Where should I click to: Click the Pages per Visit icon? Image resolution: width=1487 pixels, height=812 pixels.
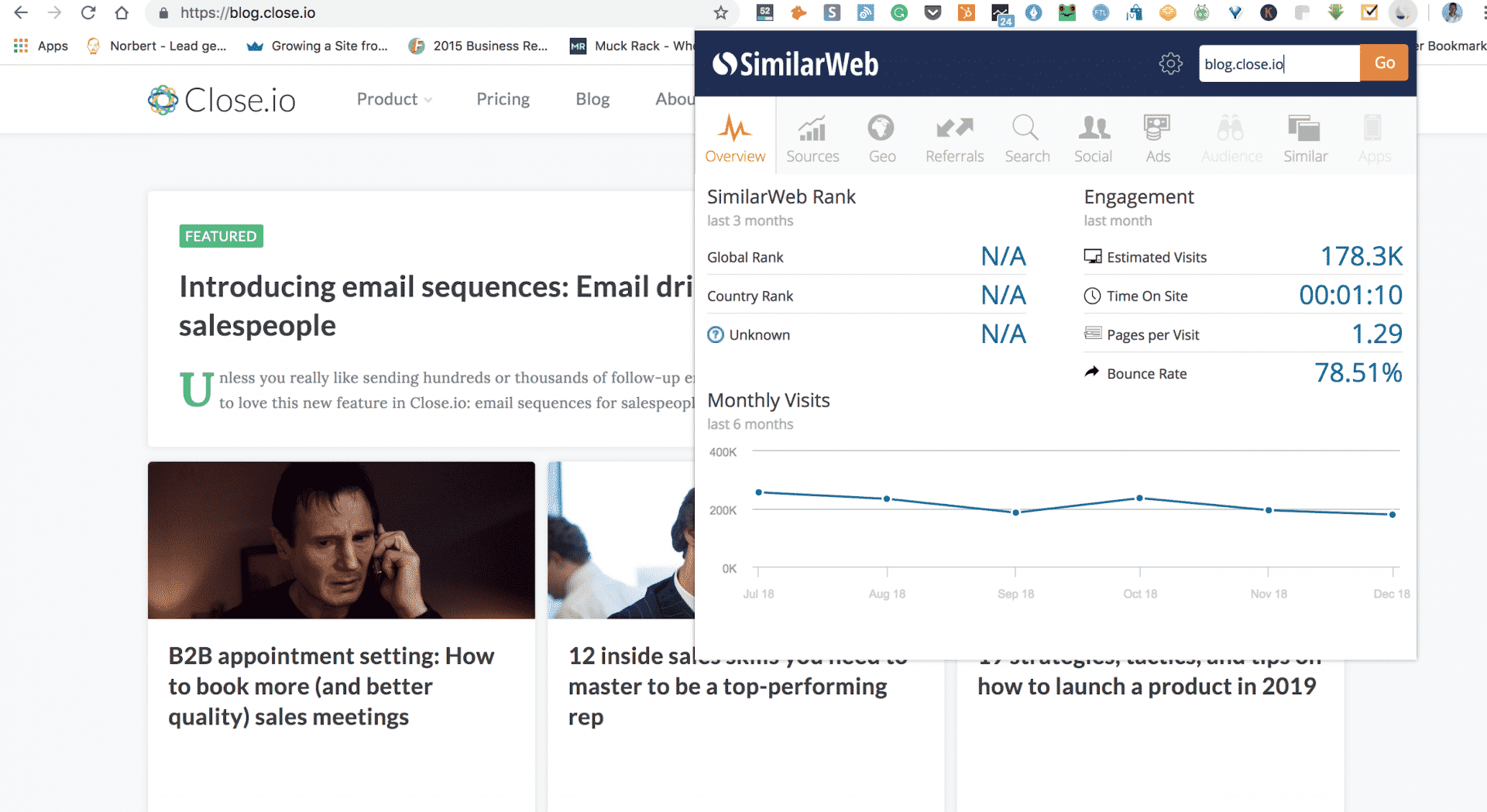tap(1093, 333)
